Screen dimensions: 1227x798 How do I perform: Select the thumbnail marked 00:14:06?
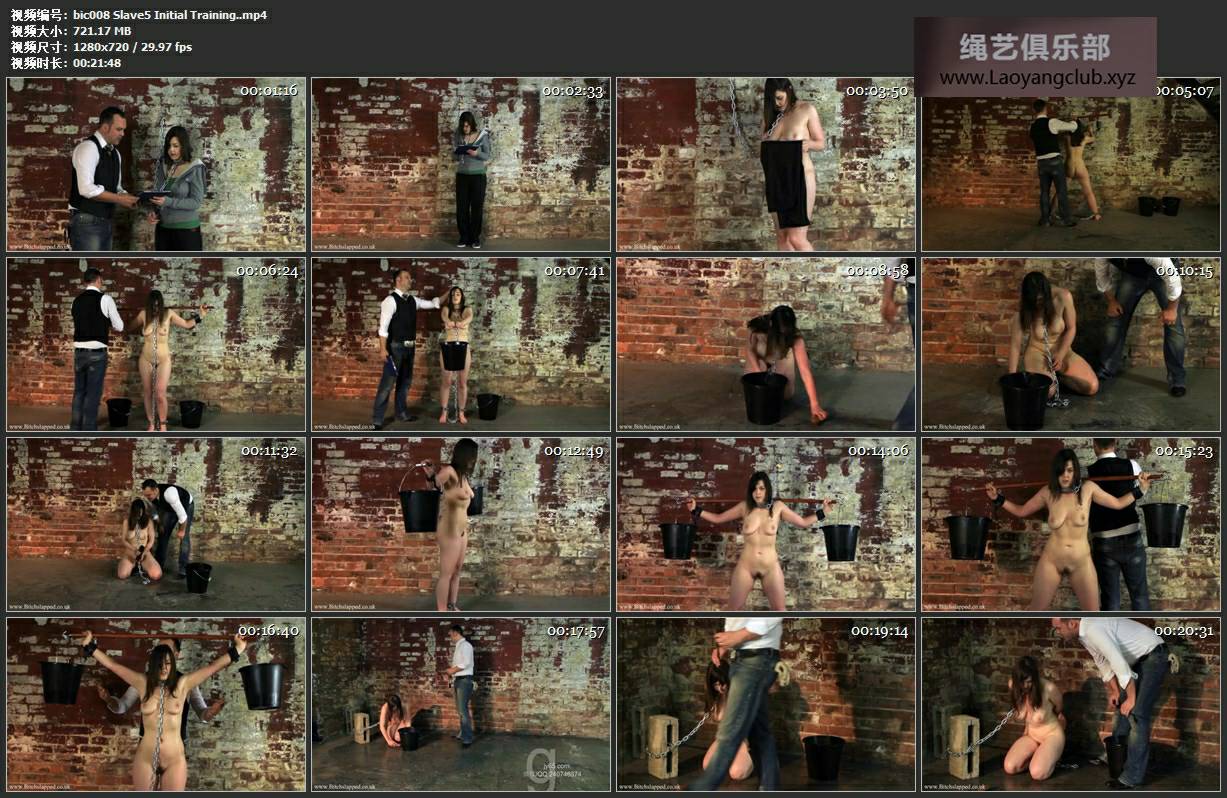[766, 525]
